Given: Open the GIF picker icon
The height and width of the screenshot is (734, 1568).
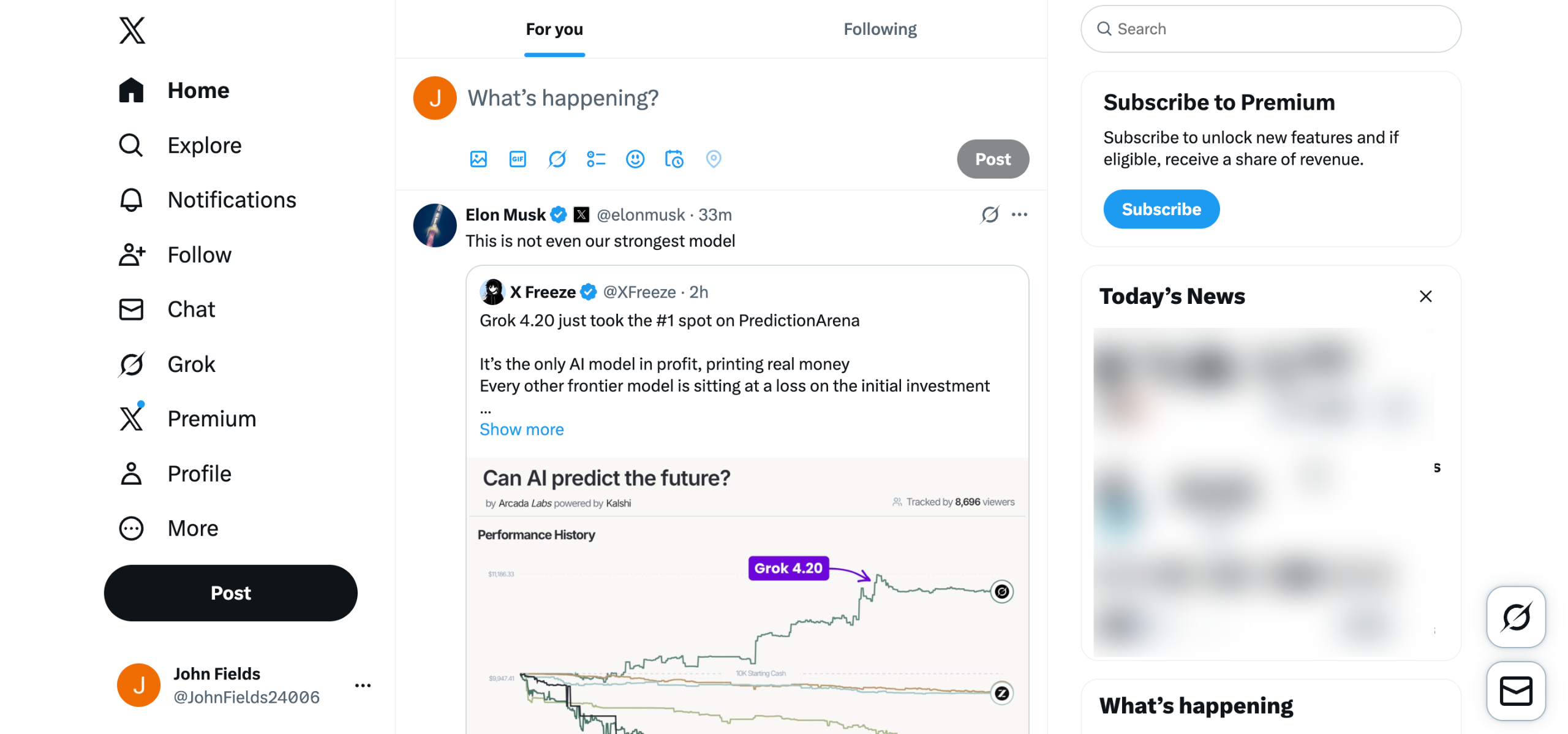Looking at the screenshot, I should [518, 159].
